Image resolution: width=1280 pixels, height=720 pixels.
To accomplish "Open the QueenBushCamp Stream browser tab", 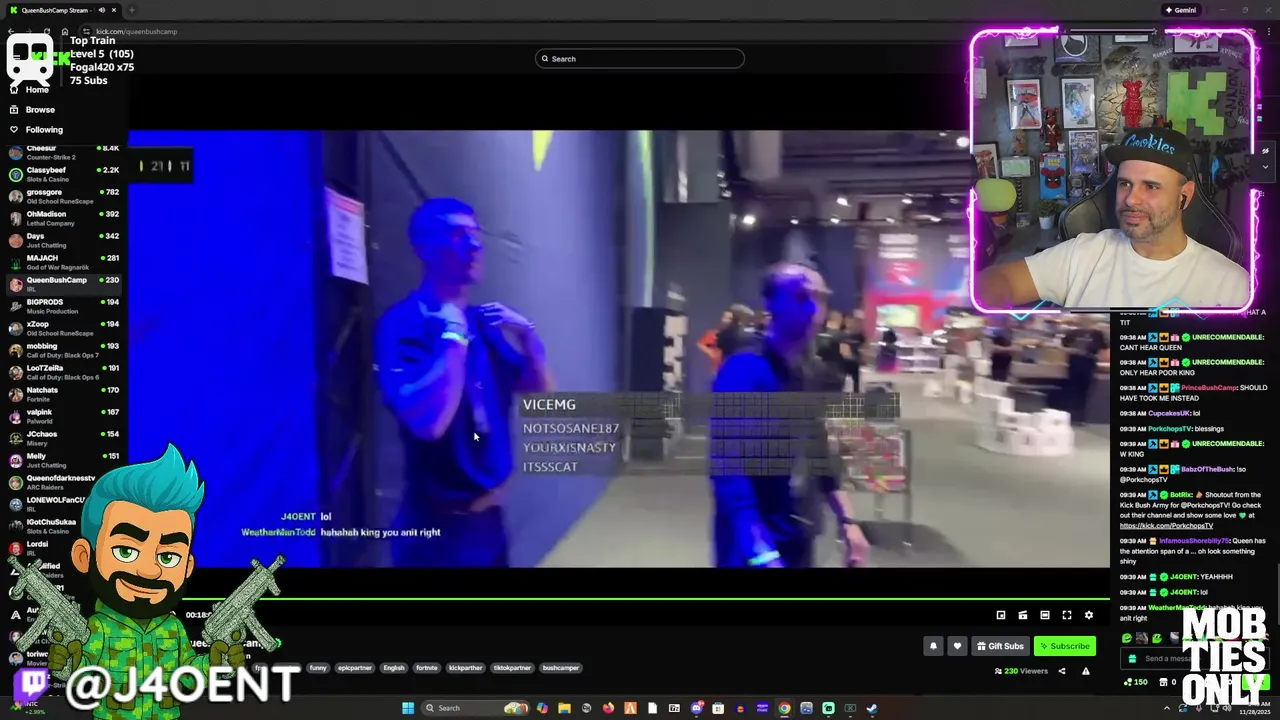I will [x=62, y=10].
